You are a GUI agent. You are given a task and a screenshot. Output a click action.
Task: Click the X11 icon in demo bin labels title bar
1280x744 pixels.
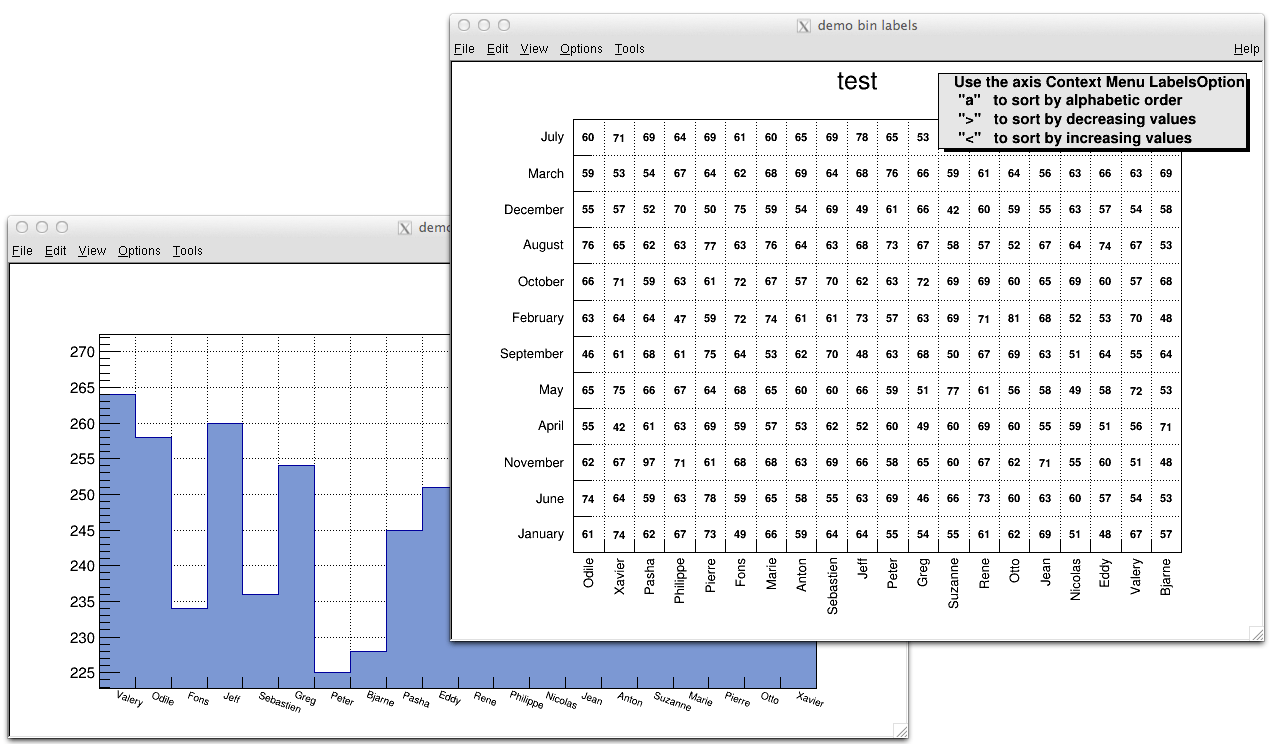803,25
